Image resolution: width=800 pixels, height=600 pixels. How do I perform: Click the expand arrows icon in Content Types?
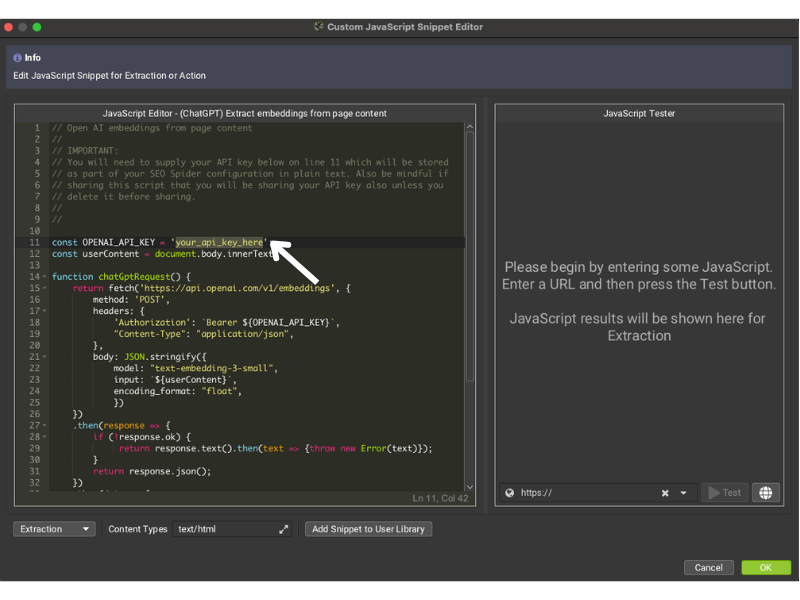[x=283, y=529]
